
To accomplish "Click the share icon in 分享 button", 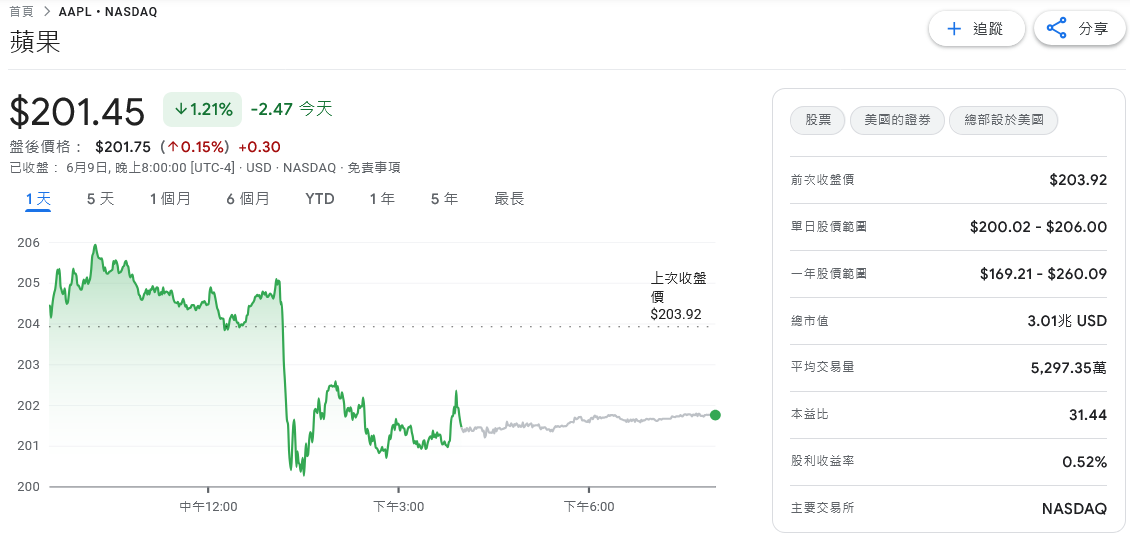I will coord(1056,29).
